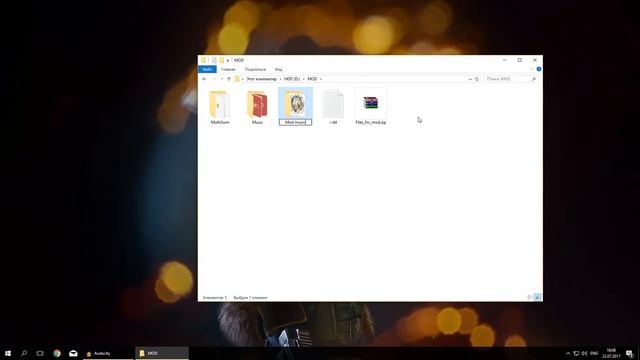Click the Explorer window folder icon in title bar
Viewport: 640px width, 360px height.
(x=203, y=60)
